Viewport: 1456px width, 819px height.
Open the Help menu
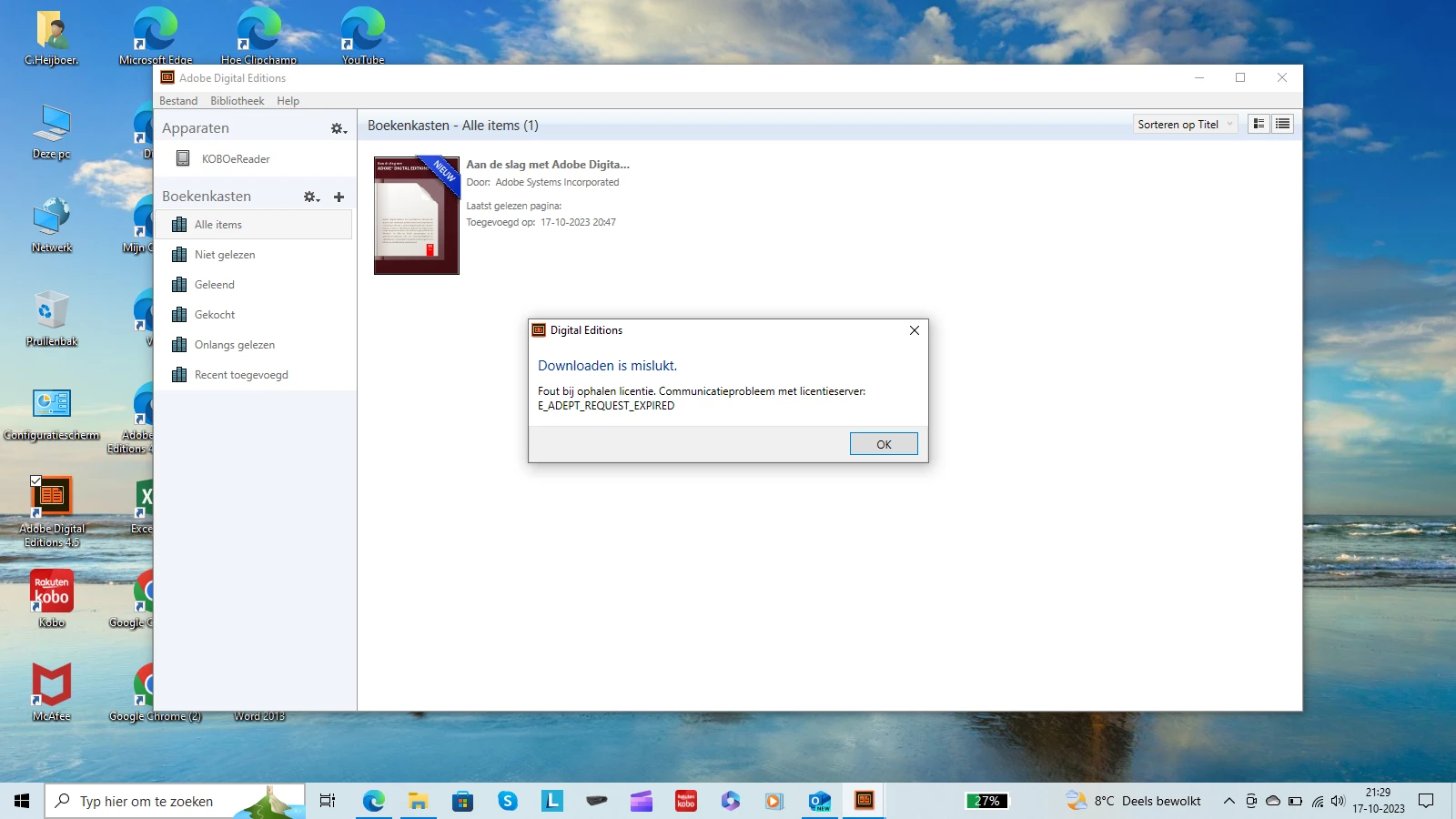288,101
